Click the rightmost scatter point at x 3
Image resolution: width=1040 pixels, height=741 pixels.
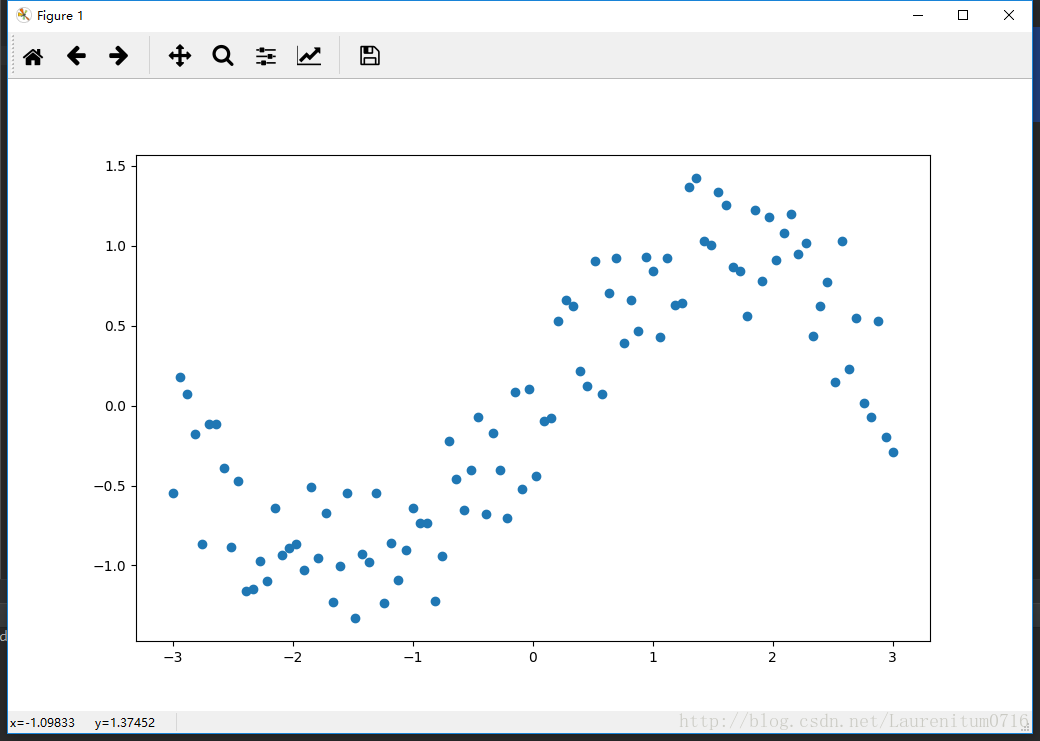pos(893,452)
